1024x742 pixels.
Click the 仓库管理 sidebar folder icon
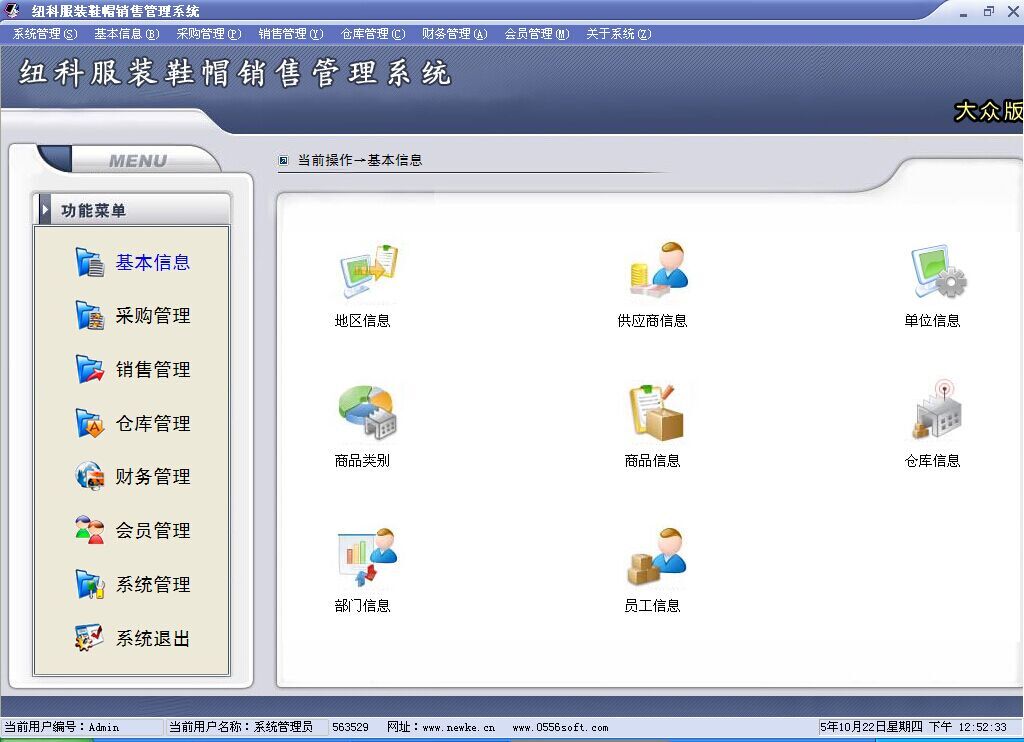[90, 424]
